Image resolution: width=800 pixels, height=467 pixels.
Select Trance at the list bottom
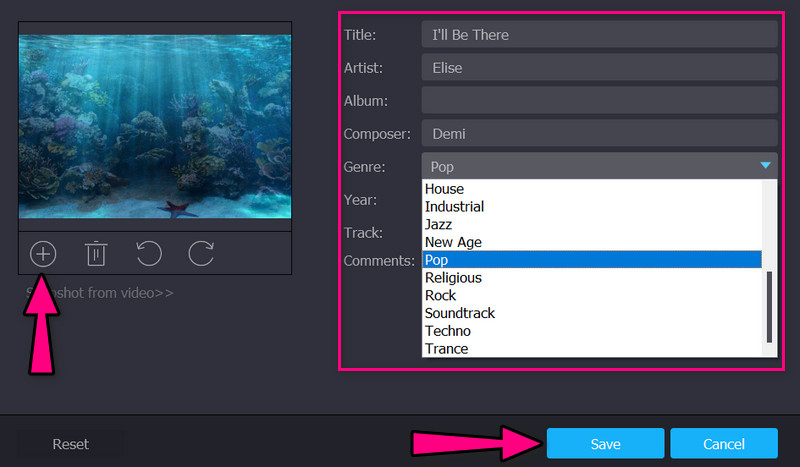pyautogui.click(x=446, y=349)
